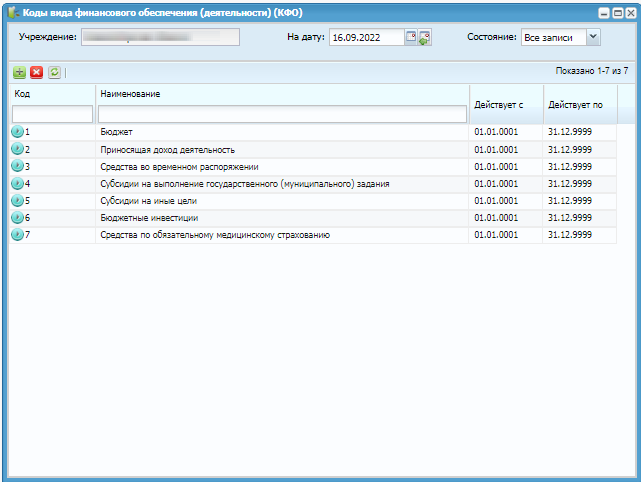The image size is (641, 482).
Task: Click 31.12.9999 in medical insurance row
Action: pos(570,234)
